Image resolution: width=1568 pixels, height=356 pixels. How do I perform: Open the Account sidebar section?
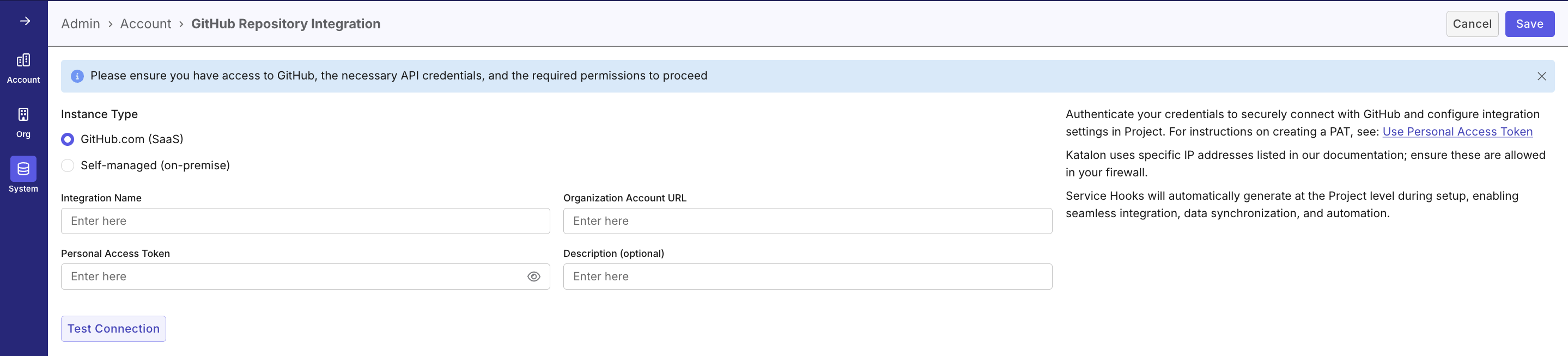click(x=23, y=68)
